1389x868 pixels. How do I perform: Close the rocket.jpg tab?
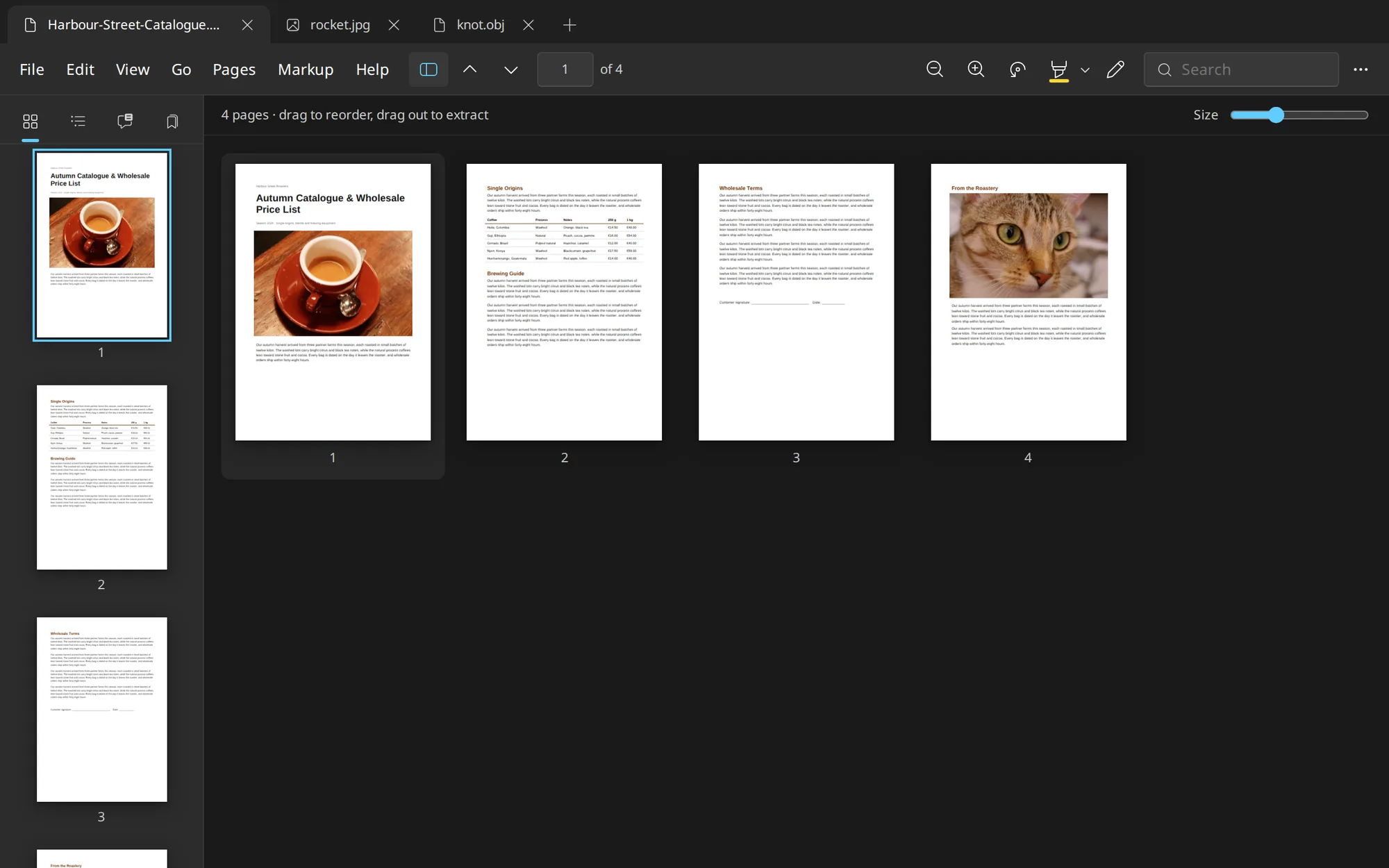click(x=394, y=25)
